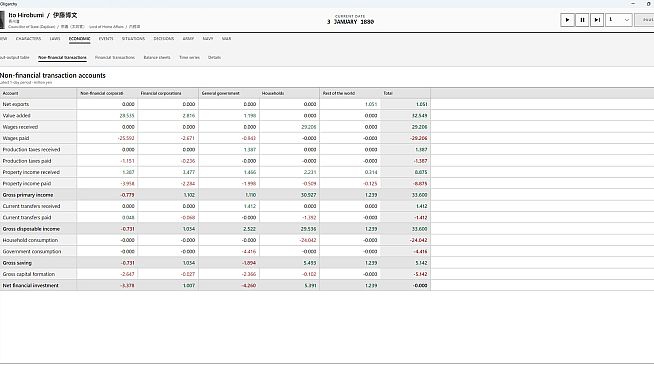The height and width of the screenshot is (366, 654).
Task: Select the Net exports row label
Action: click(16, 104)
